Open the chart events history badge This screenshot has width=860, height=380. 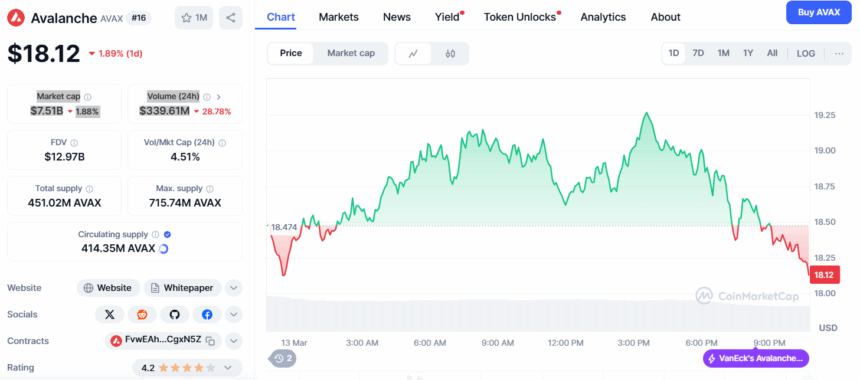[282, 359]
